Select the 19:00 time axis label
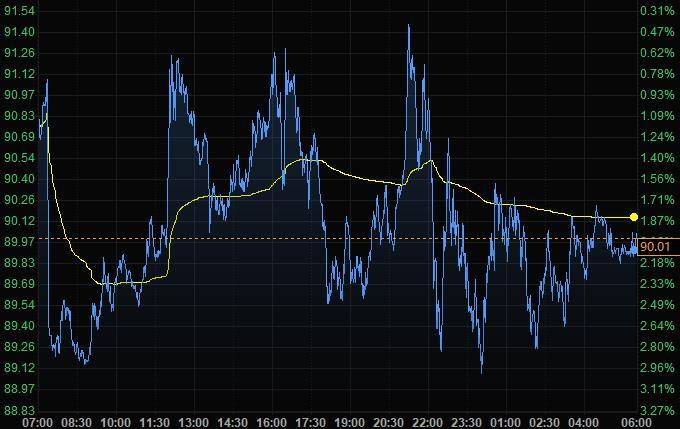680x429 pixels. coord(349,422)
